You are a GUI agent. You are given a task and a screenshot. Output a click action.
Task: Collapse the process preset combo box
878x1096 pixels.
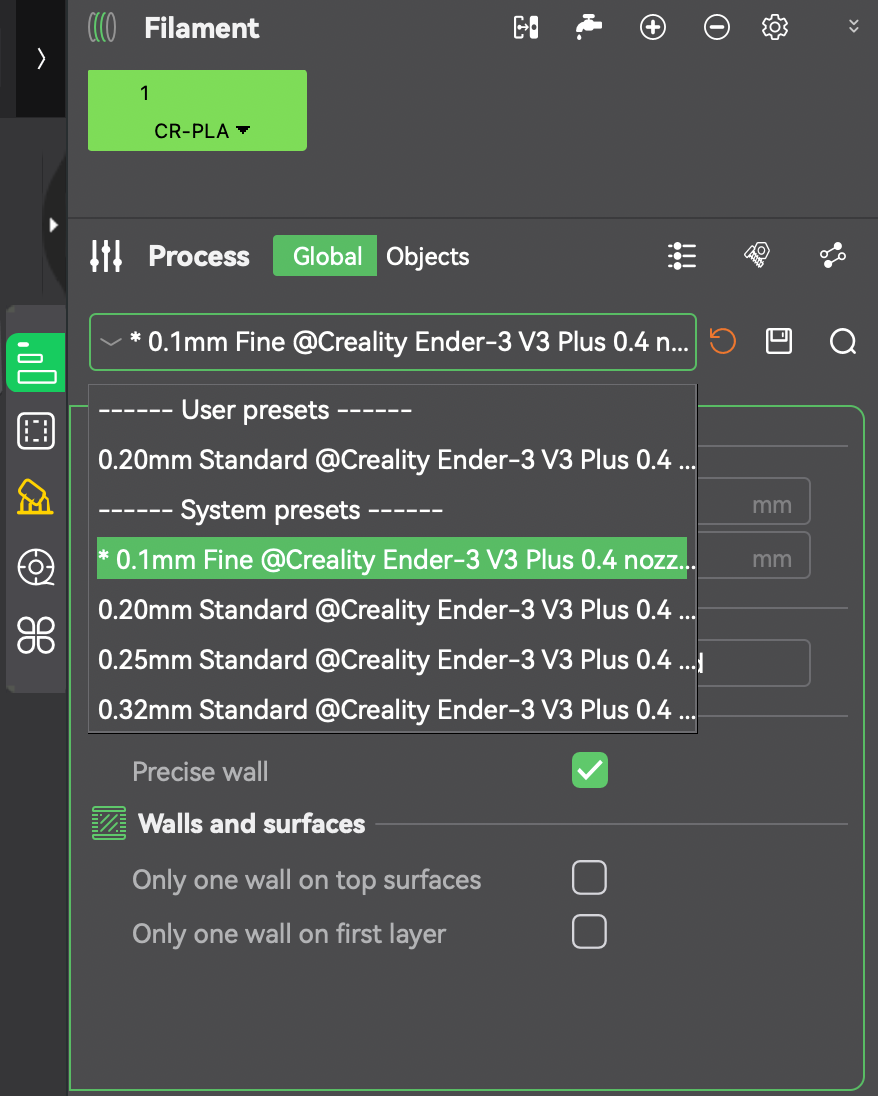click(x=111, y=342)
